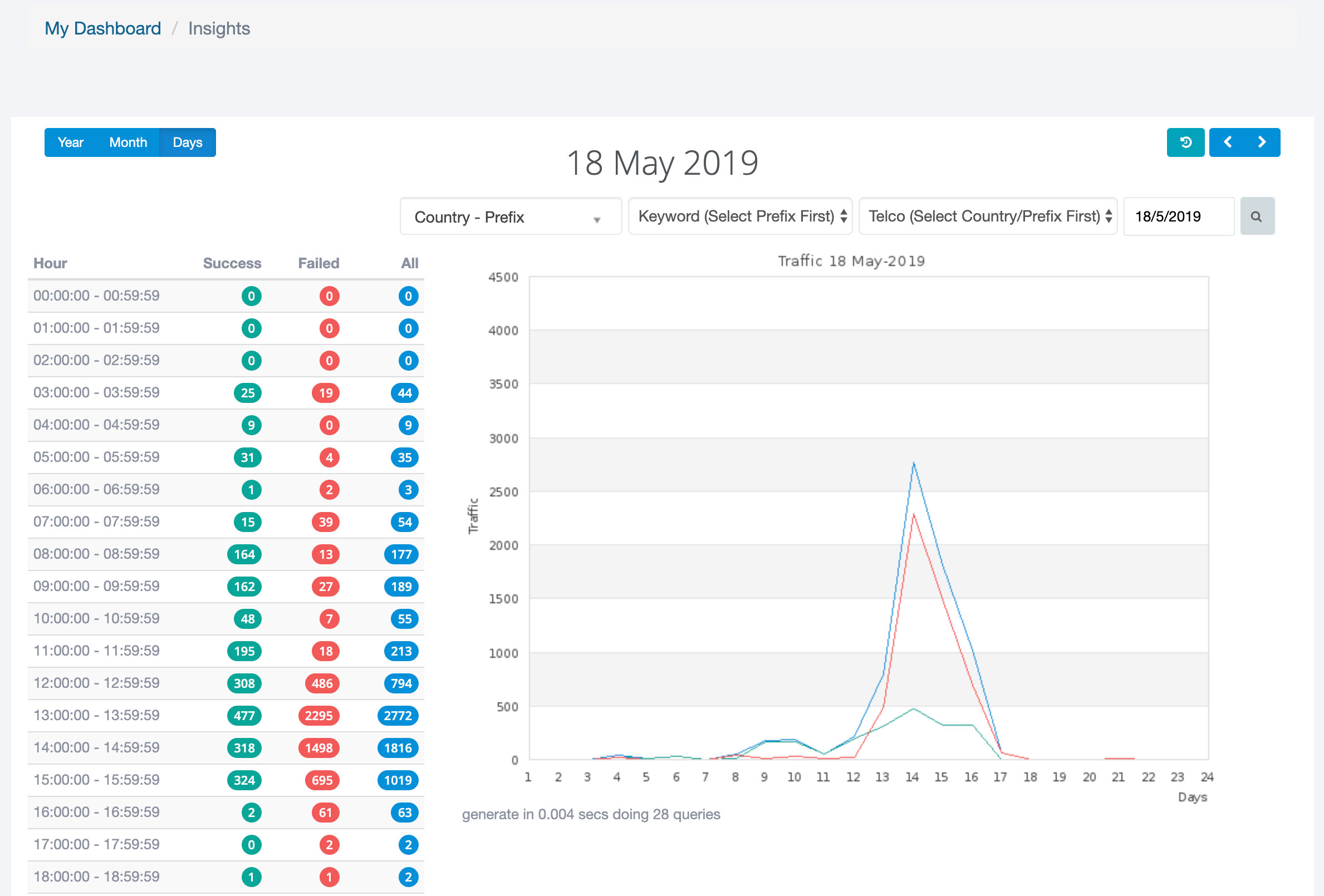Click the 18 May 2019 heading
The image size is (1324, 896).
point(662,163)
